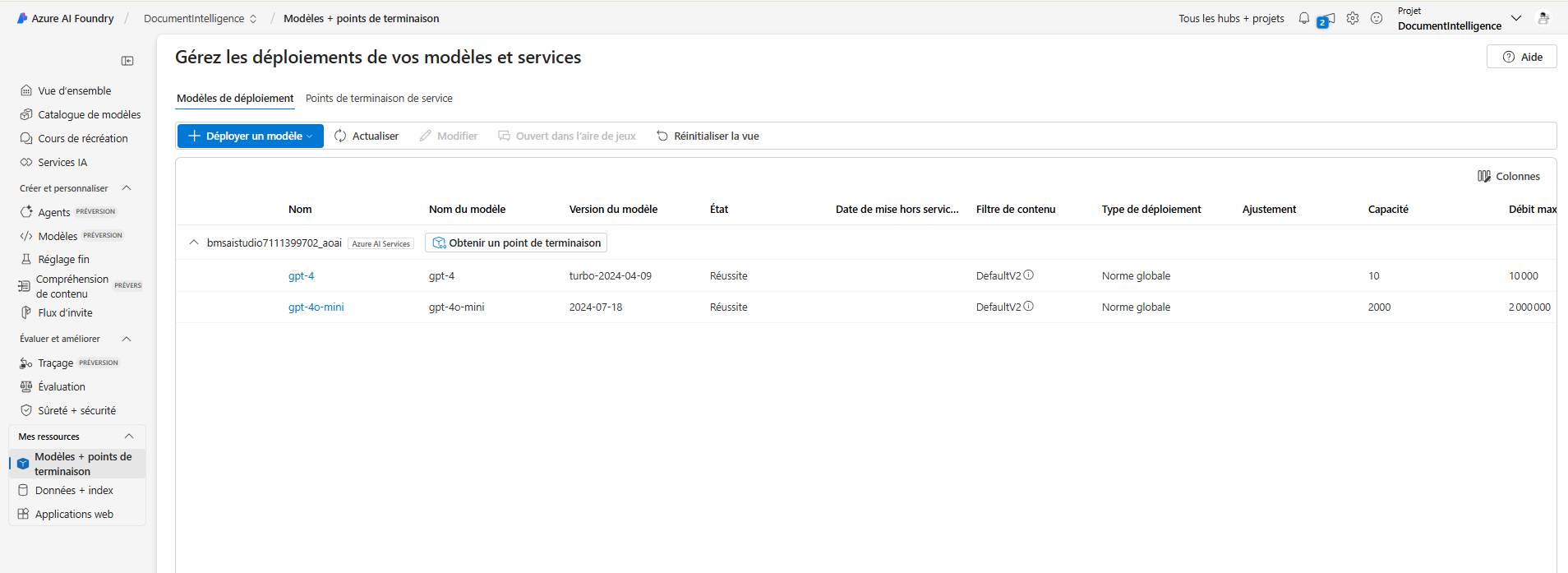The height and width of the screenshot is (573, 1568).
Task: Collapse the Mes ressources section
Action: (x=129, y=437)
